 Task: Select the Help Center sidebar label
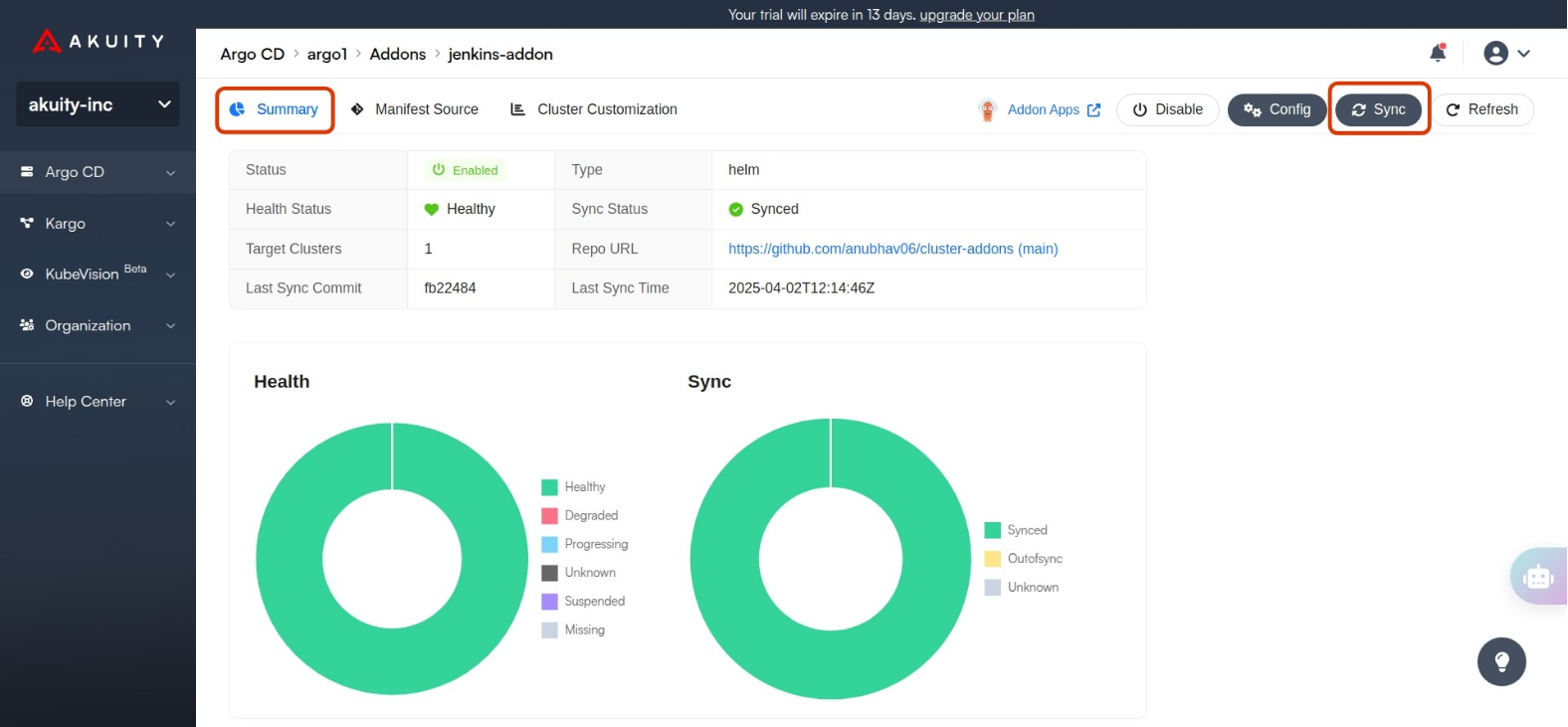tap(86, 402)
